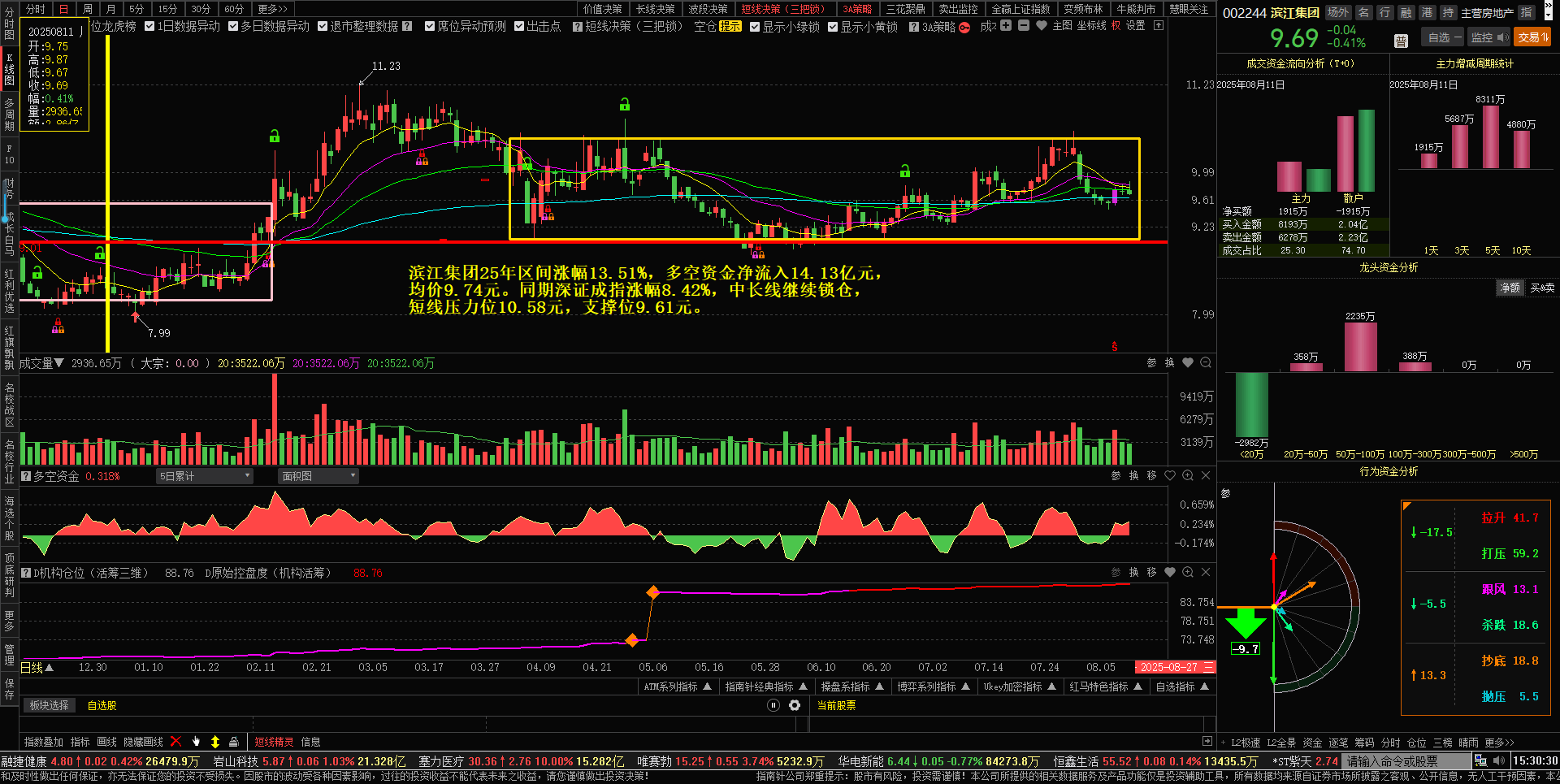Click 买&卖 in 龙头资金分析
This screenshot has height=784, width=1560.
1542,288
